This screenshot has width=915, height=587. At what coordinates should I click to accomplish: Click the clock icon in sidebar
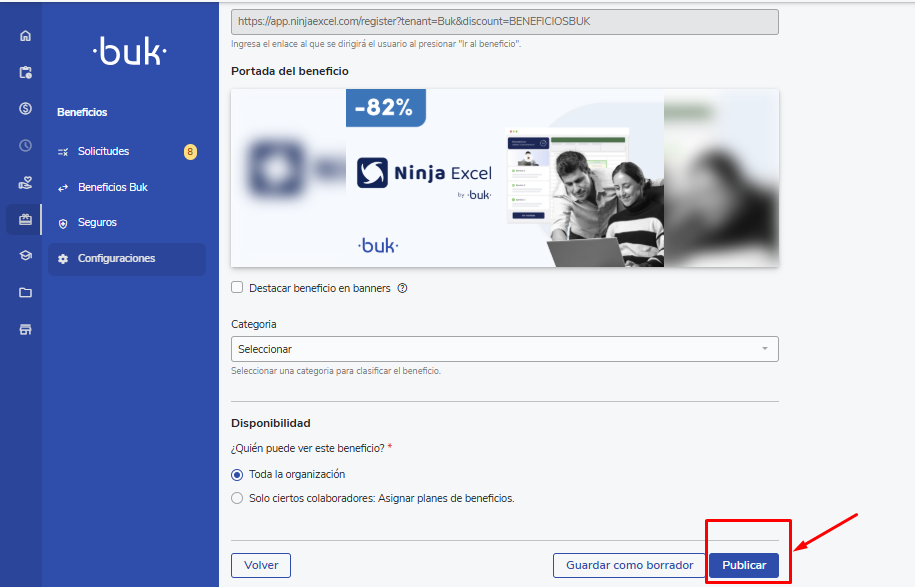coord(25,145)
